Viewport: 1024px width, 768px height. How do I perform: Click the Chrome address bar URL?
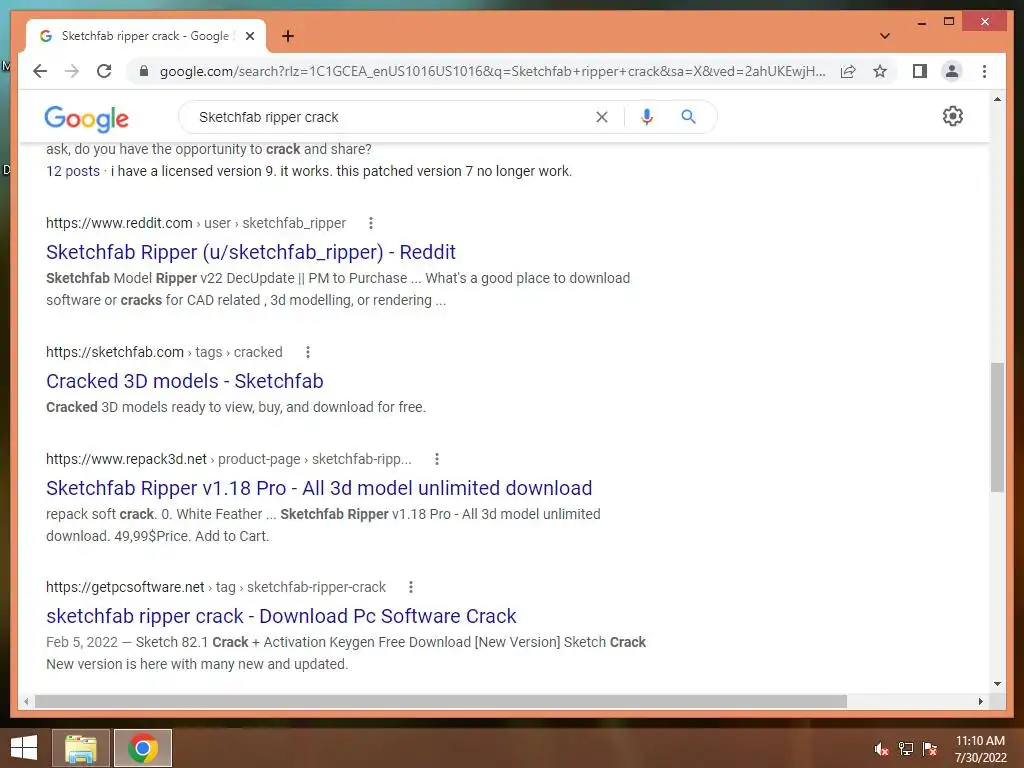(x=492, y=71)
